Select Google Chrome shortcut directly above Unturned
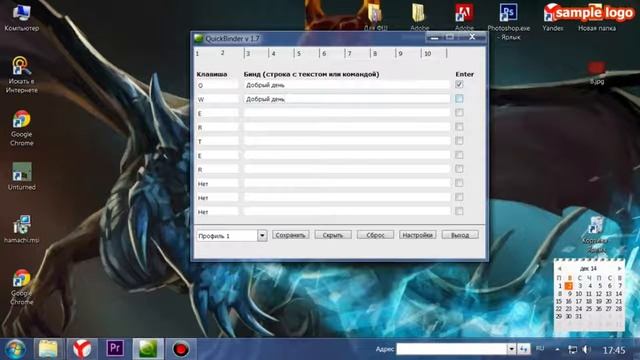 (x=21, y=128)
